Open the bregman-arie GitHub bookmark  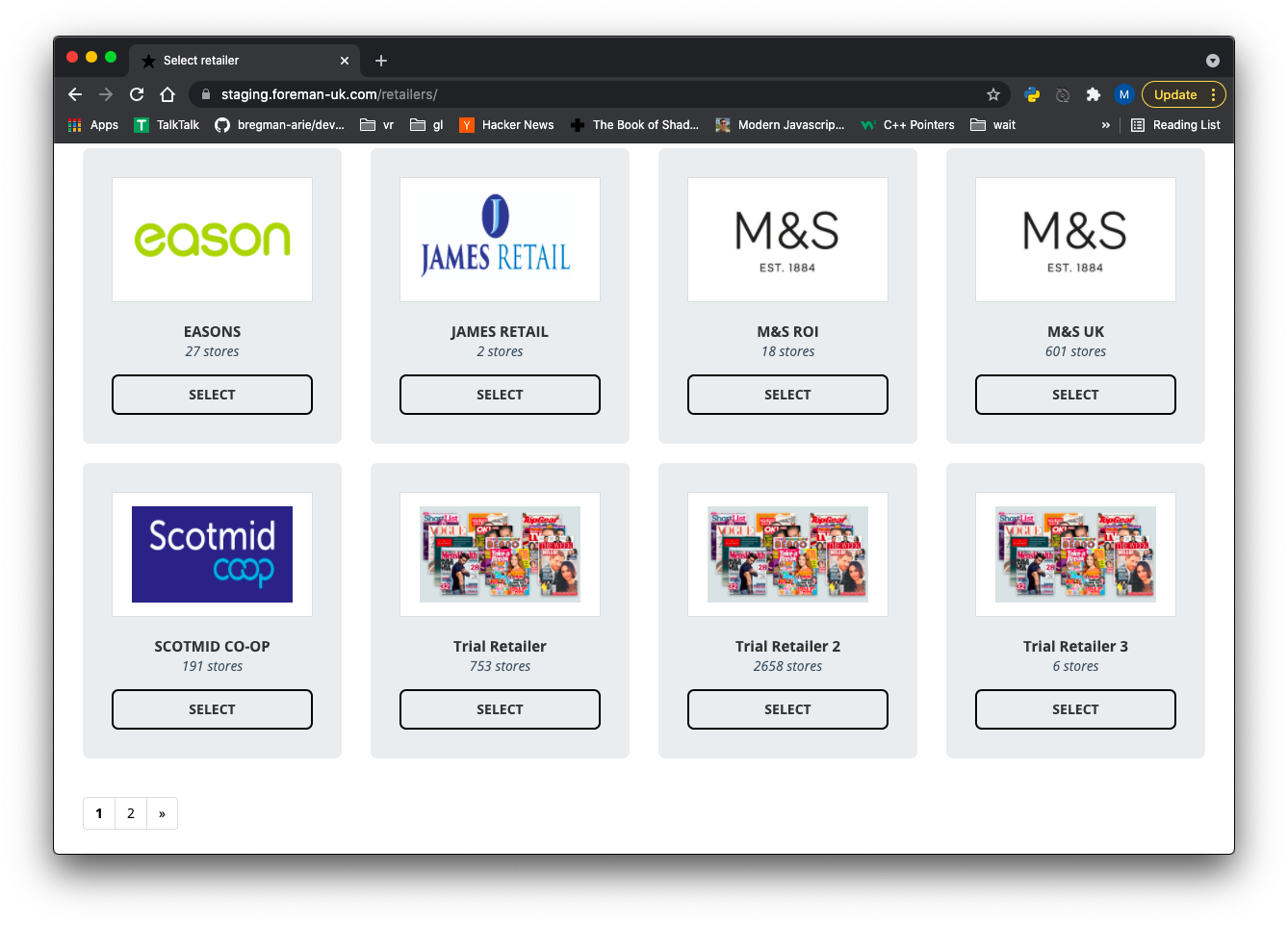[x=279, y=125]
